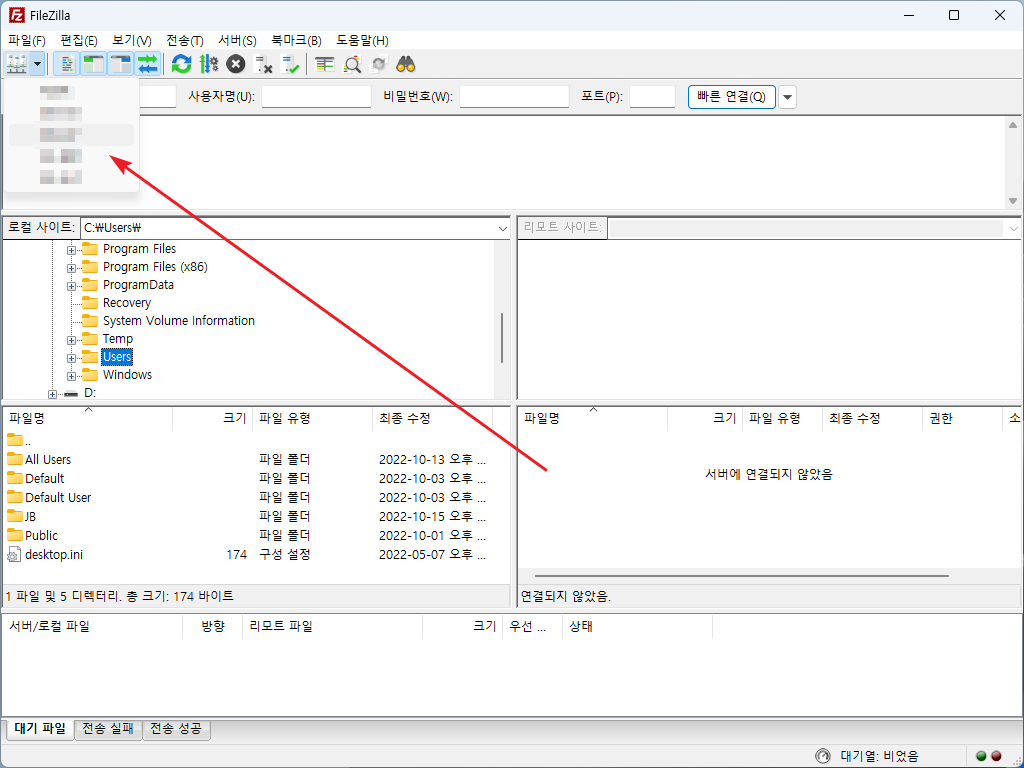
Task: Toggle processing of the transfer queue
Action: tap(209, 64)
